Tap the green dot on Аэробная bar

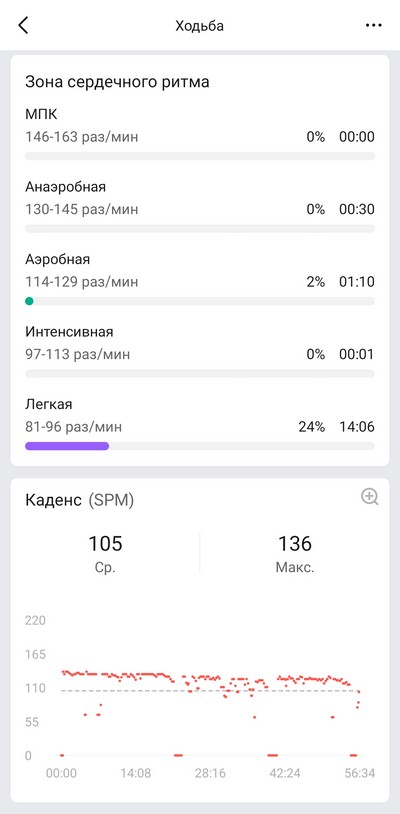[30, 301]
